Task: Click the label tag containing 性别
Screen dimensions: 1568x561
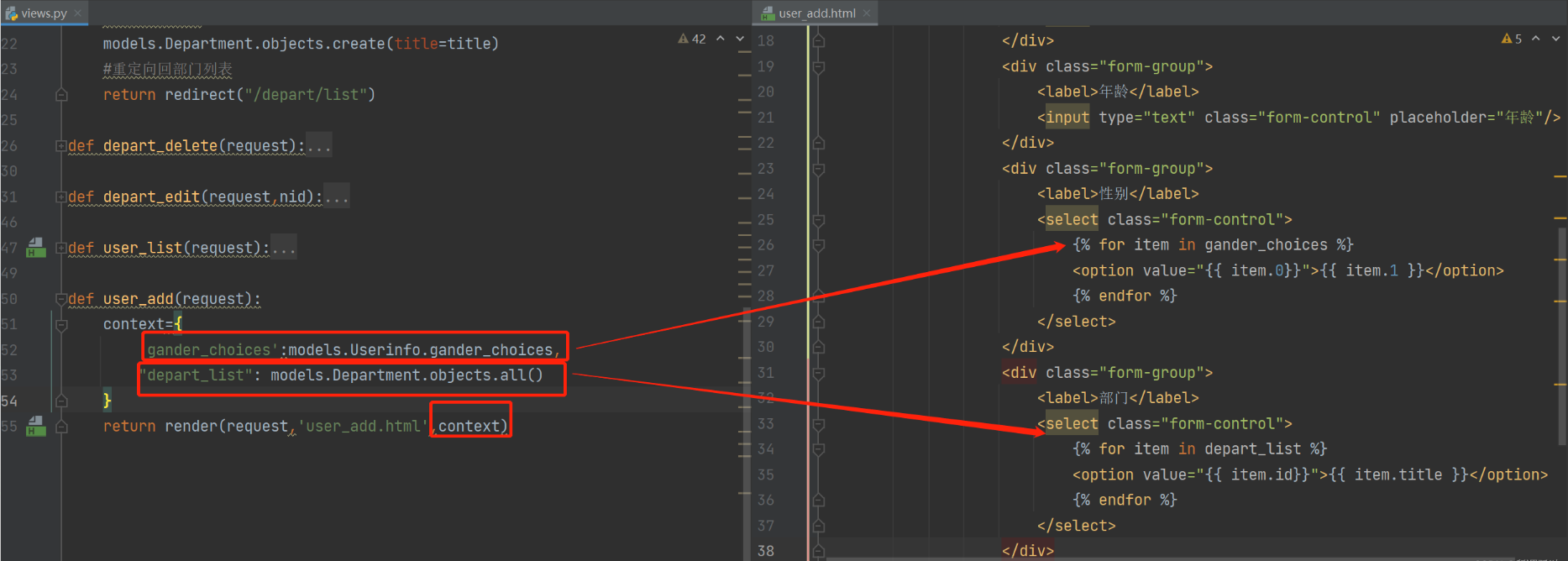Action: coord(1118,194)
